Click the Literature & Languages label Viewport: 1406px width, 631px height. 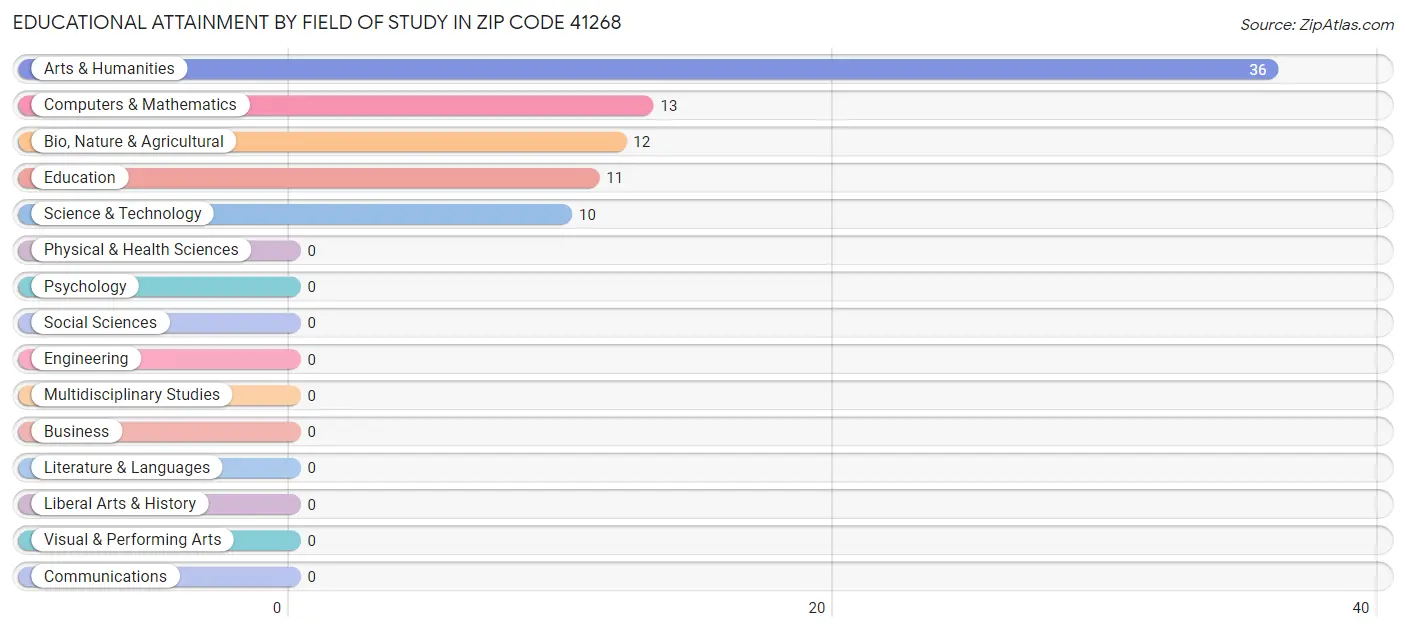[x=127, y=468]
